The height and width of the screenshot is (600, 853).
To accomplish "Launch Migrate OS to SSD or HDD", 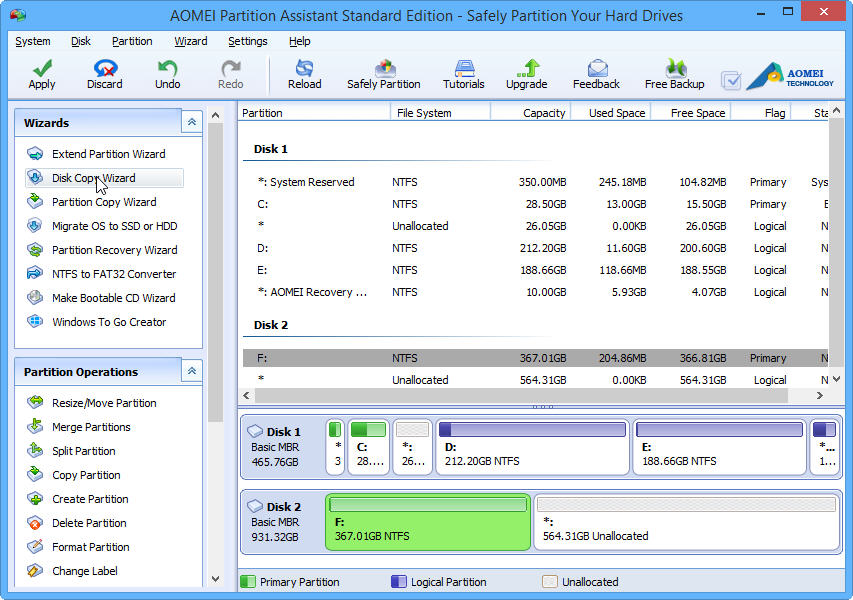I will click(114, 226).
